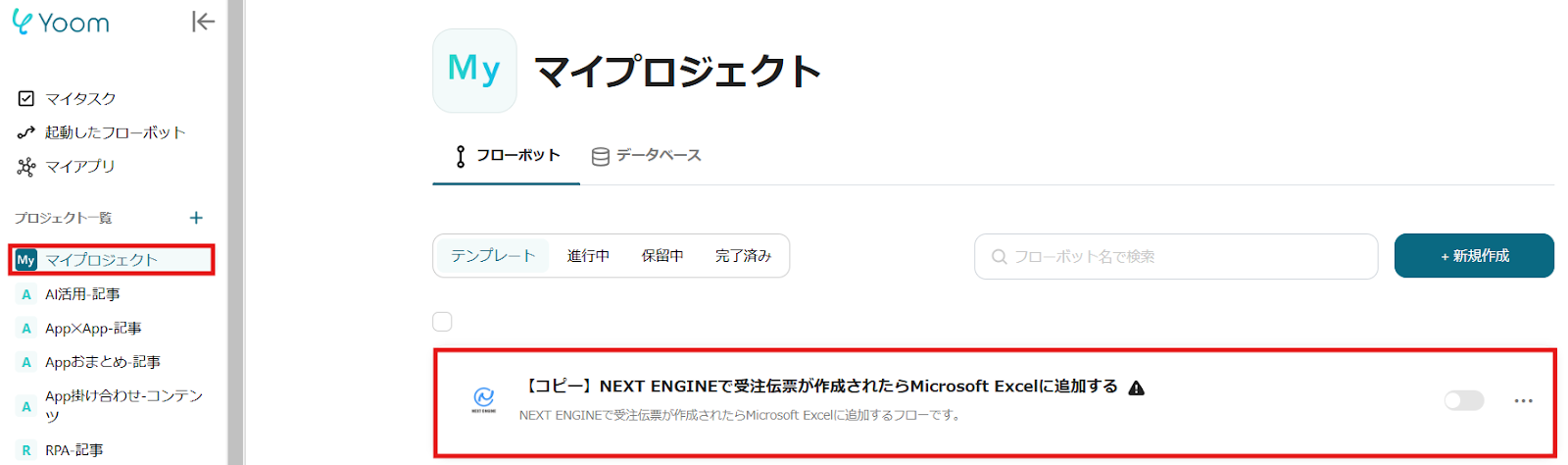Open AI活用-記事 project

pyautogui.click(x=82, y=294)
